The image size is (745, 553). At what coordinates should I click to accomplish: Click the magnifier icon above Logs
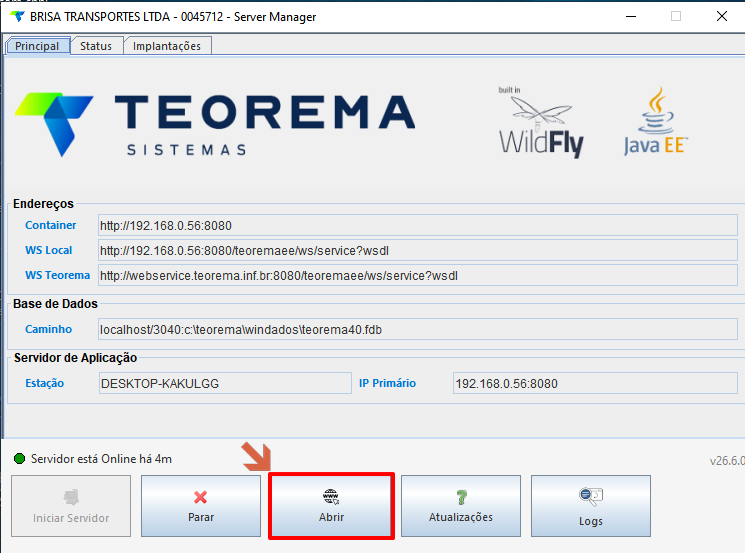point(591,497)
